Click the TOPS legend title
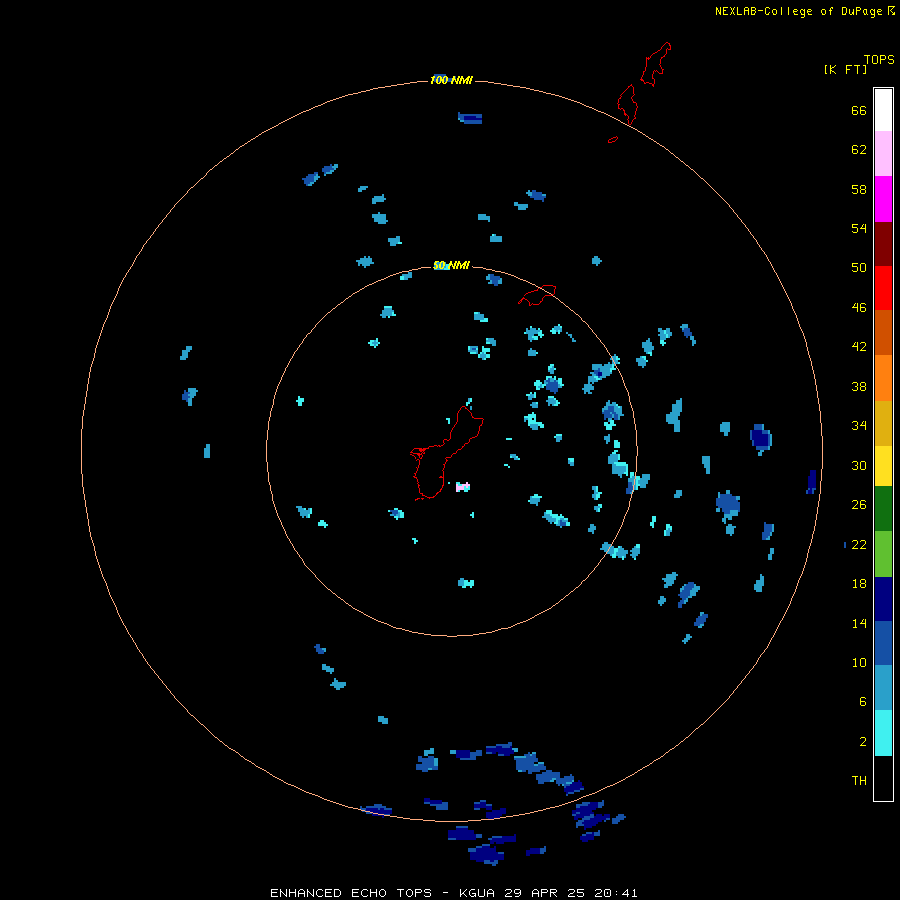Viewport: 900px width, 900px height. coord(879,59)
